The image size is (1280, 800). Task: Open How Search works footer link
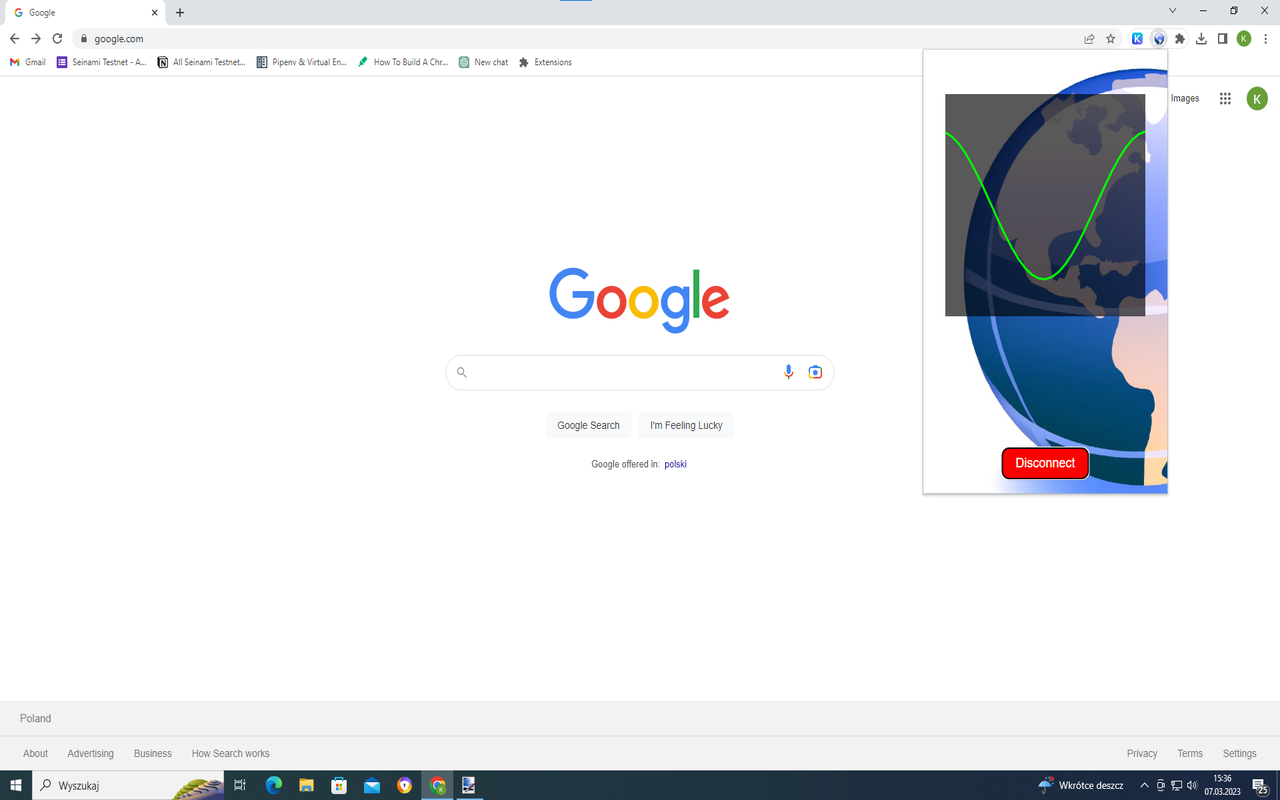pyautogui.click(x=230, y=753)
